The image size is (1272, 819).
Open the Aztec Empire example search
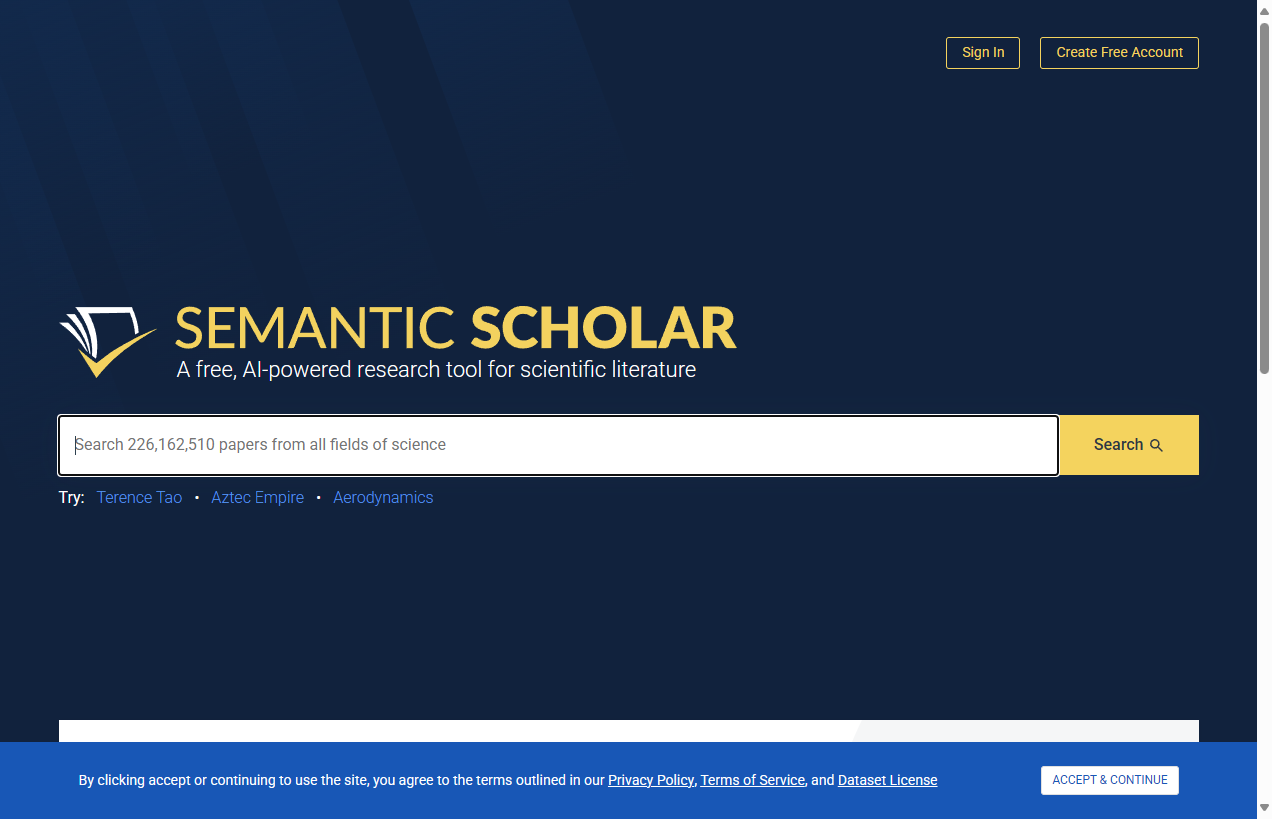tap(257, 497)
